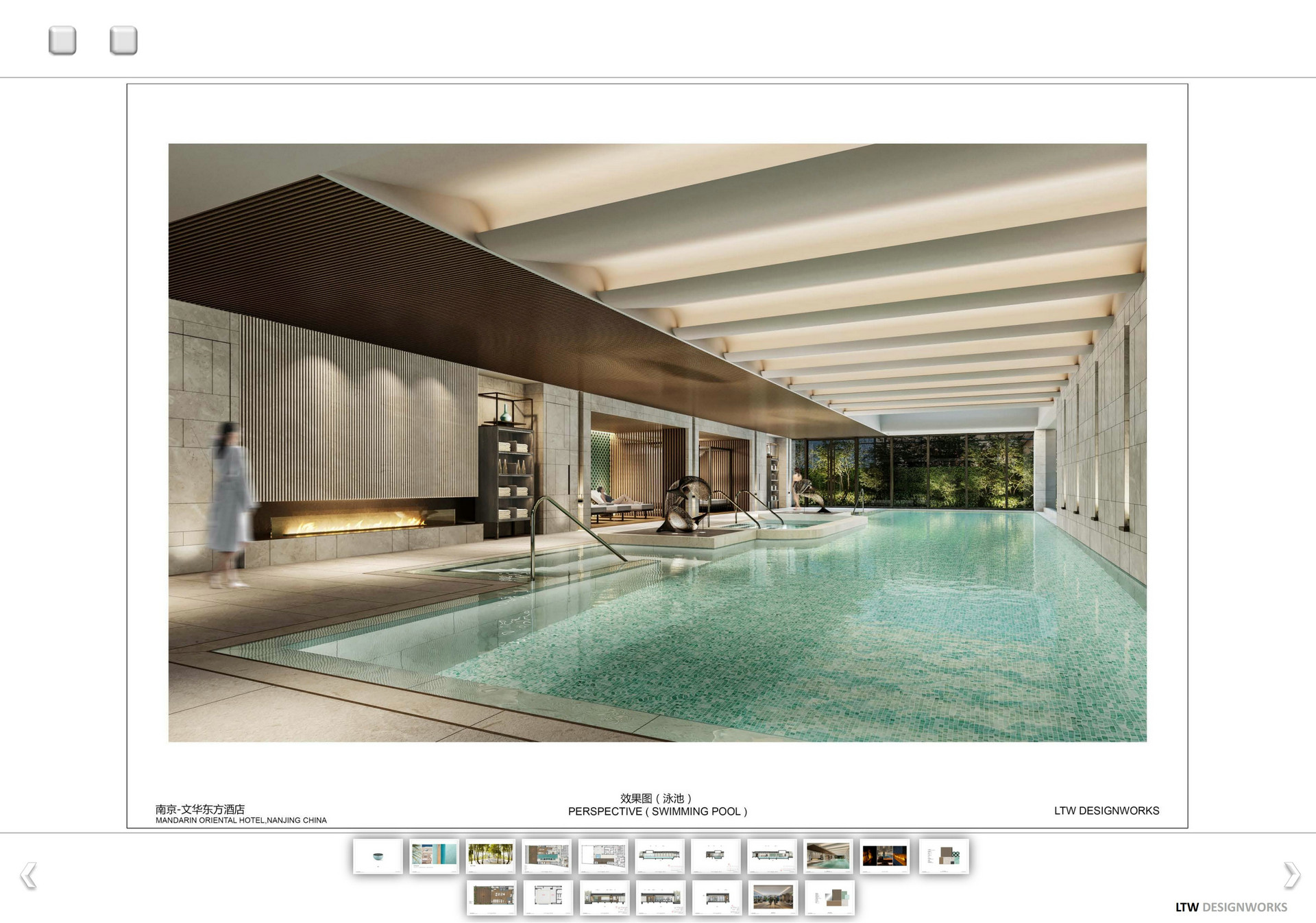Open the line-drawing floor plan thumbnail in second row

click(x=548, y=898)
